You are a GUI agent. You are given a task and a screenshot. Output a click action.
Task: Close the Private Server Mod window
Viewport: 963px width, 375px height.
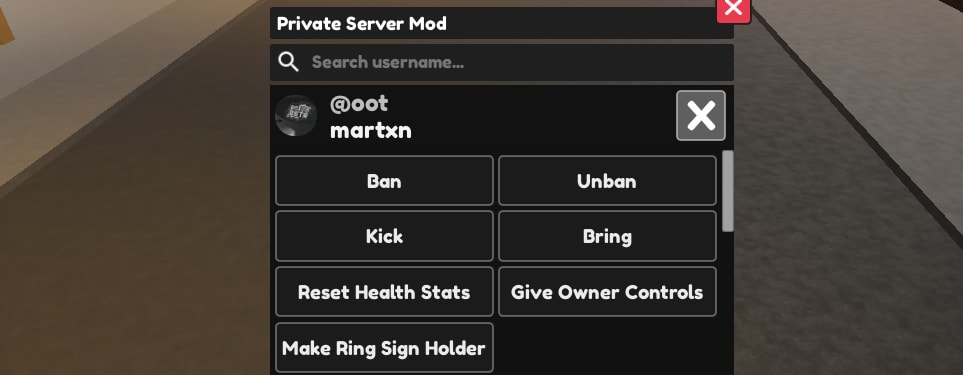pos(734,9)
